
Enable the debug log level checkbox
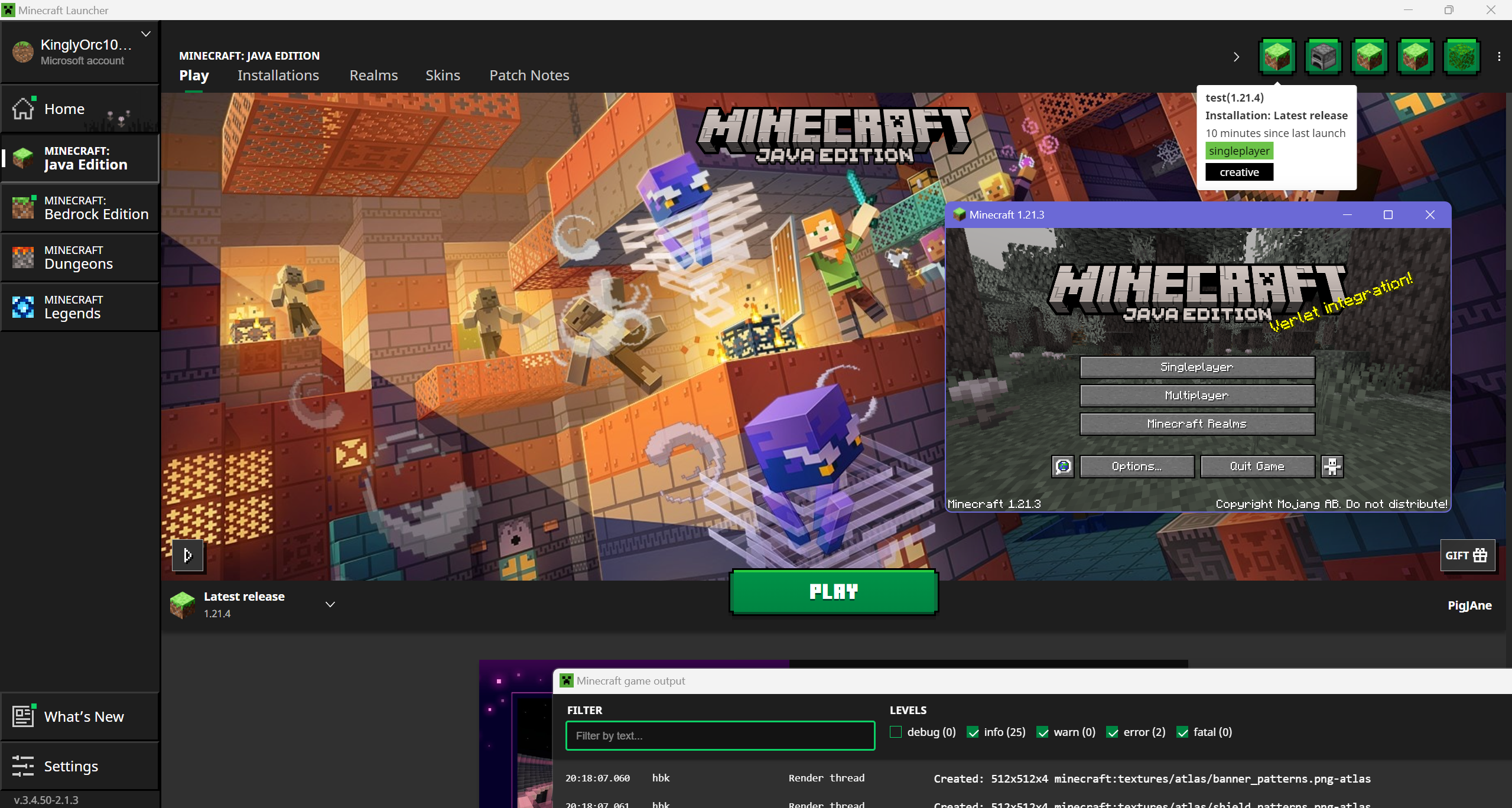click(x=896, y=732)
